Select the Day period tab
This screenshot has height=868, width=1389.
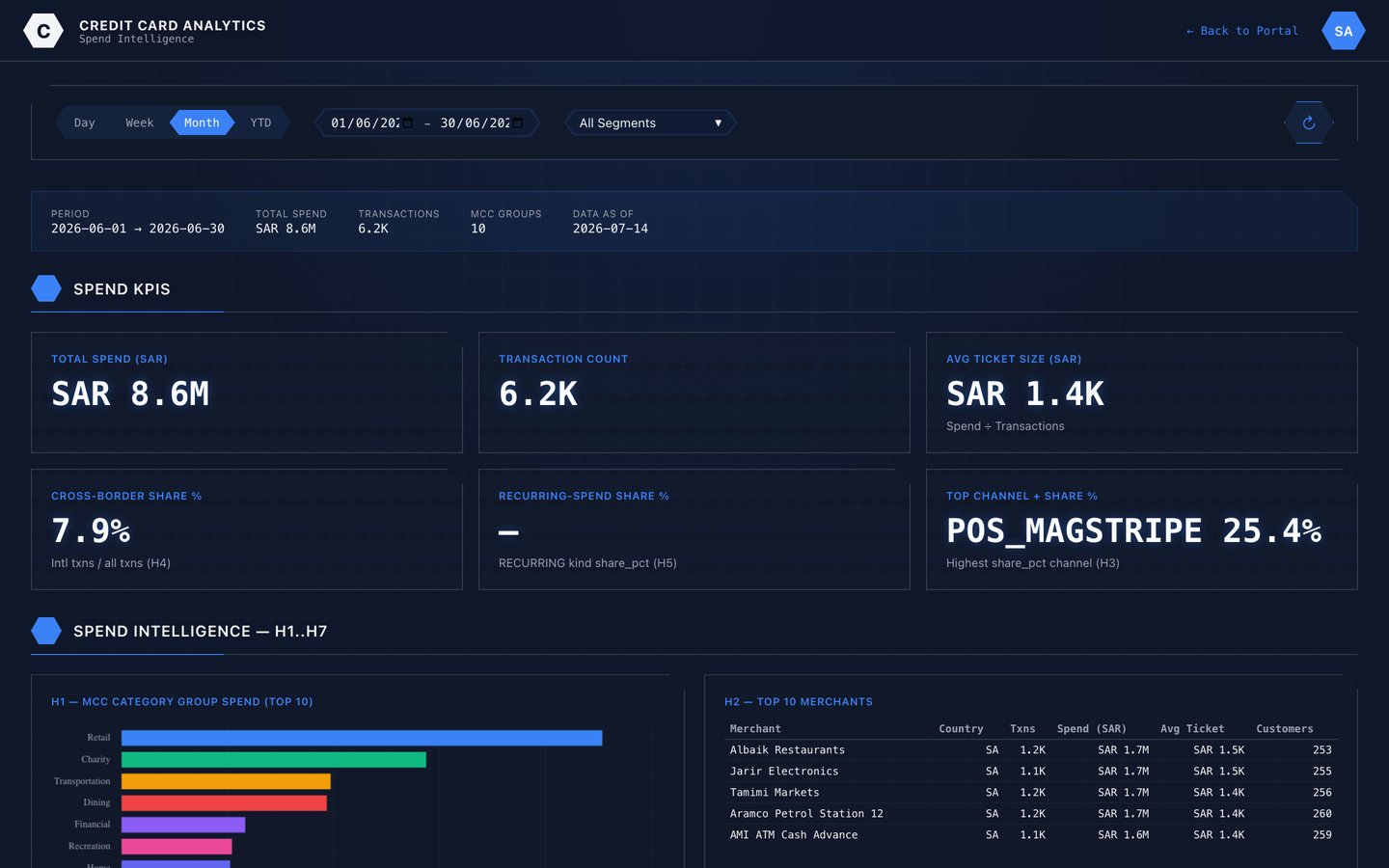click(85, 122)
